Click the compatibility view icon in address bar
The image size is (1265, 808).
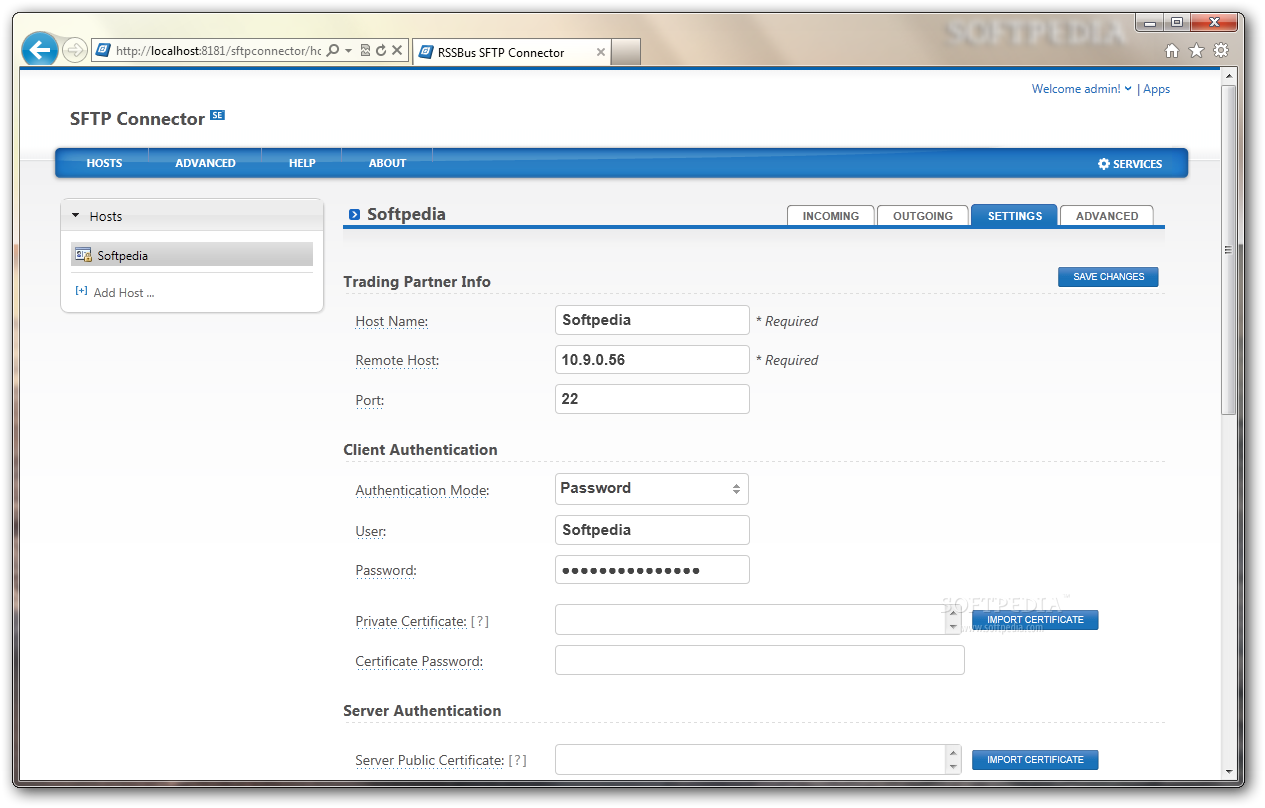(365, 50)
